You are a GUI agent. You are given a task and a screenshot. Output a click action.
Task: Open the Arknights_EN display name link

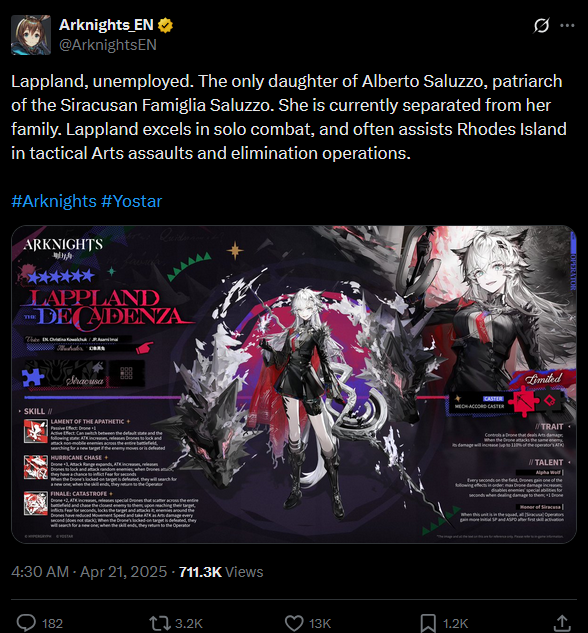(106, 25)
